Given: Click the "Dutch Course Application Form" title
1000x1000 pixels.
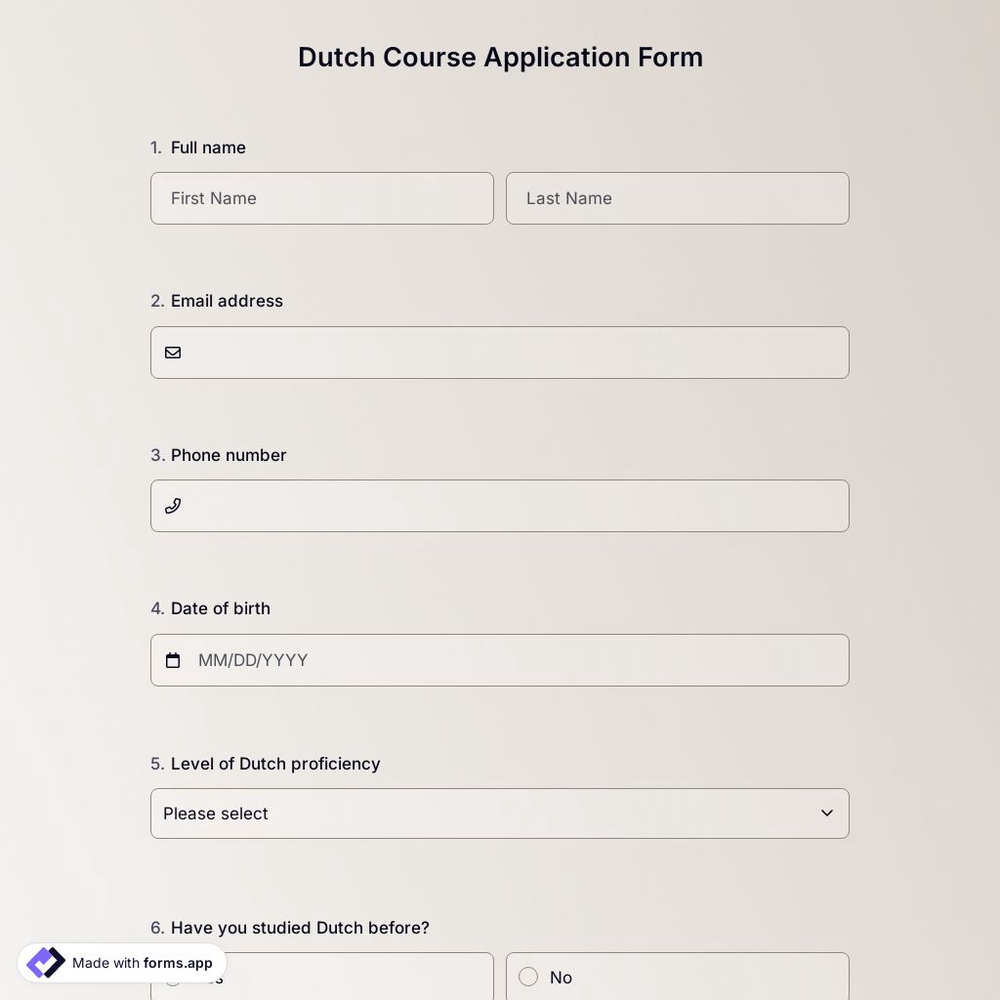Looking at the screenshot, I should [500, 57].
